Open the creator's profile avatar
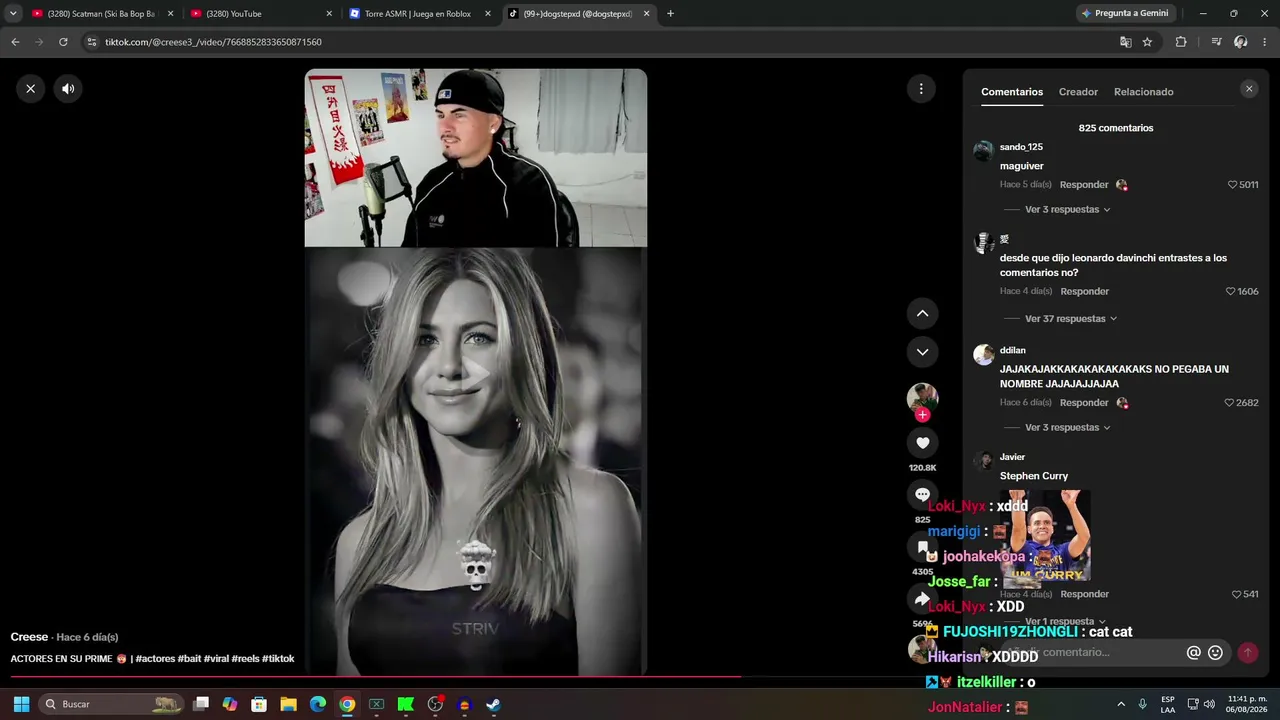 922,397
